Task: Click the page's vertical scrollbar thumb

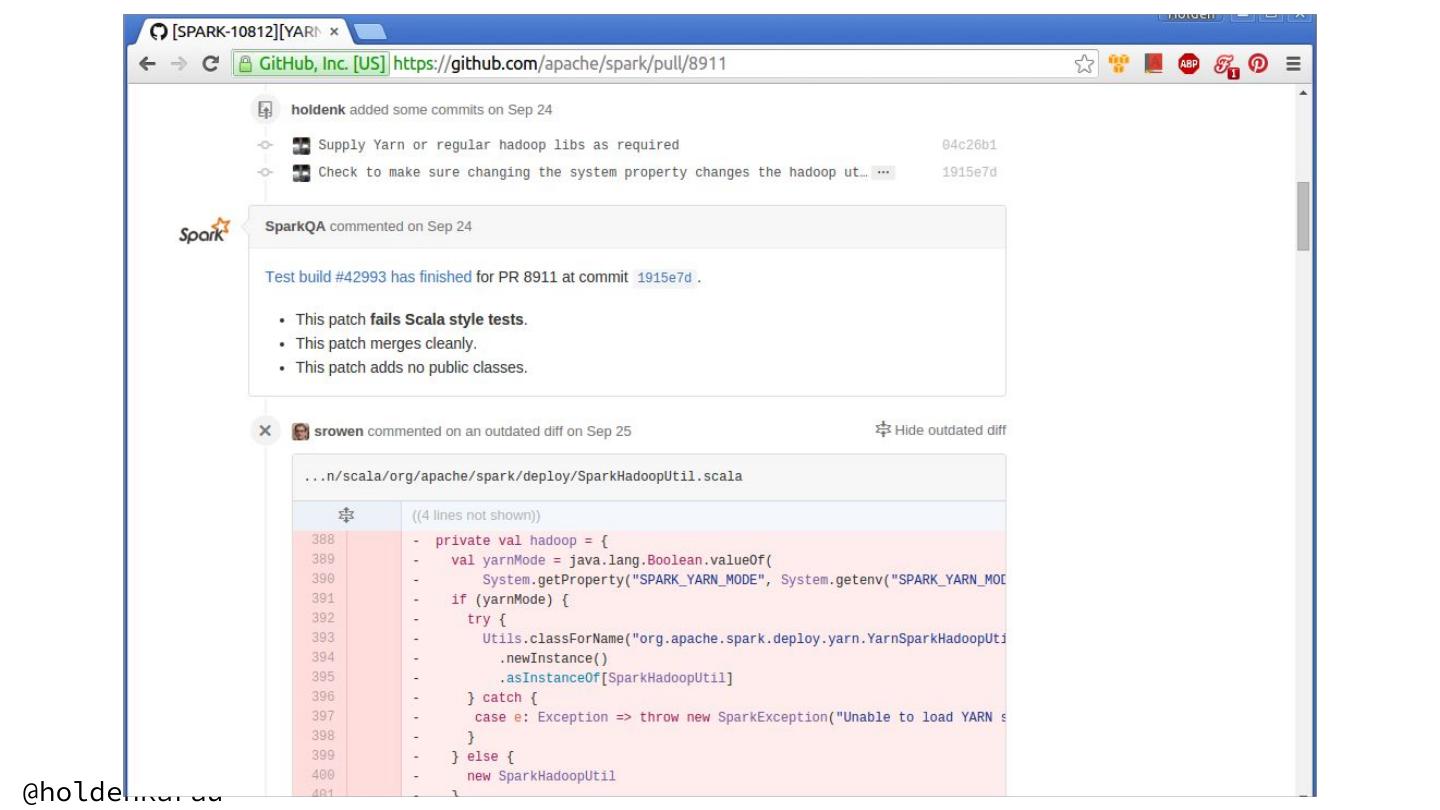Action: point(1302,215)
